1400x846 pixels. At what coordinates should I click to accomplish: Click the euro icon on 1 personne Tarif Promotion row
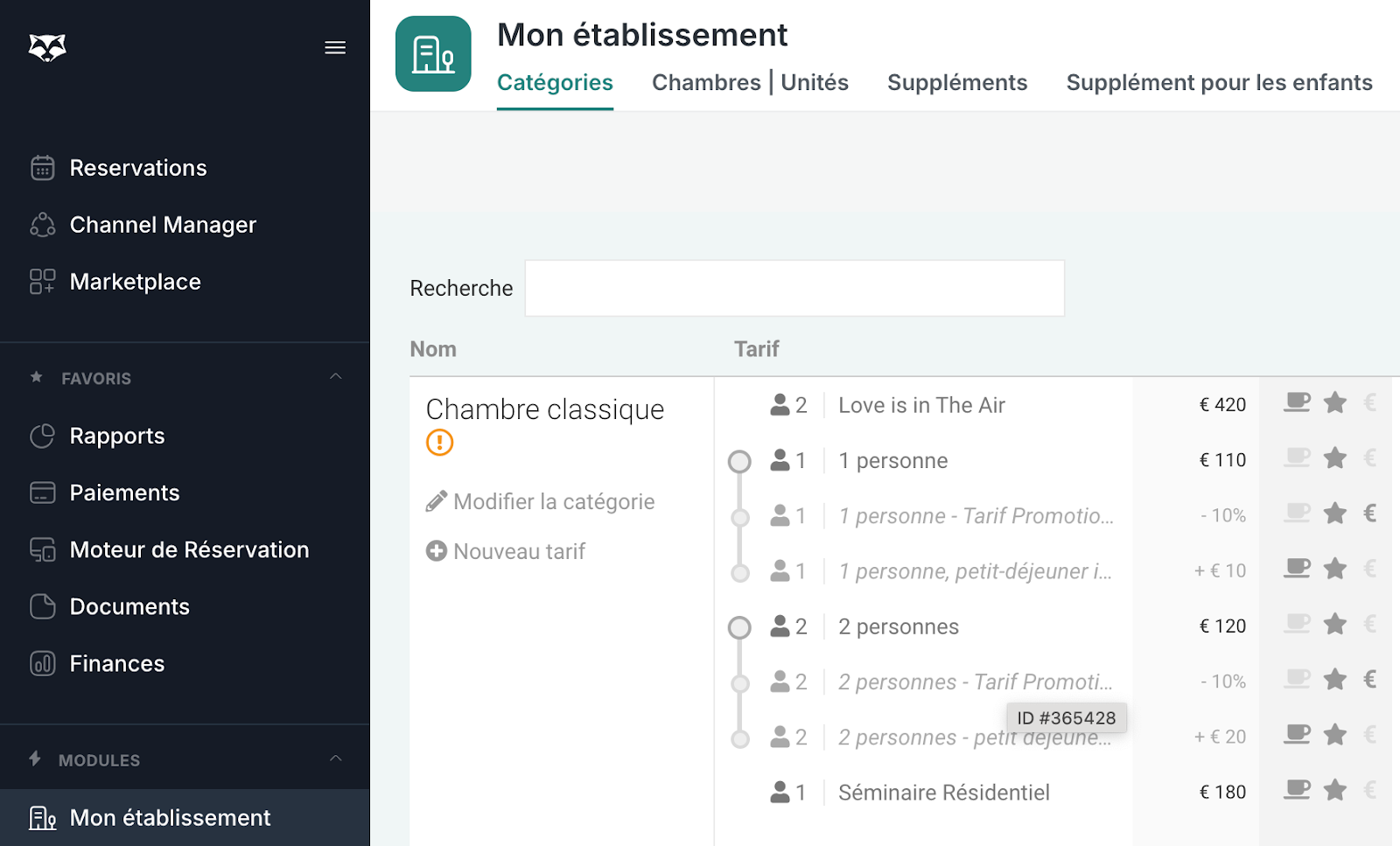coord(1370,514)
